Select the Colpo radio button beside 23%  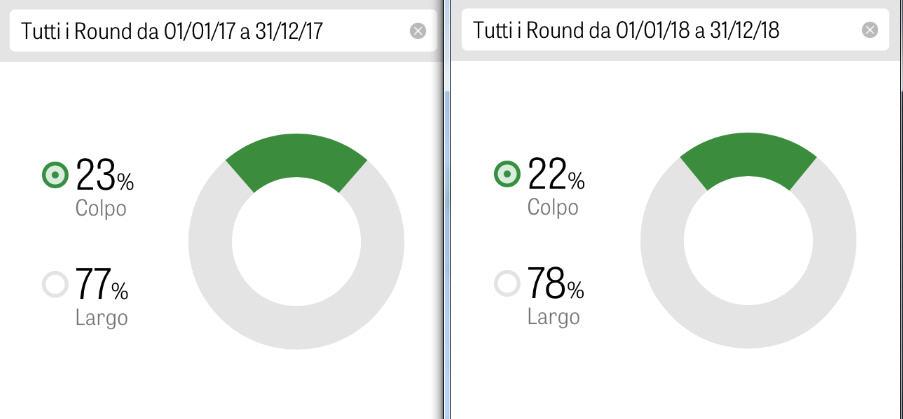click(x=56, y=176)
